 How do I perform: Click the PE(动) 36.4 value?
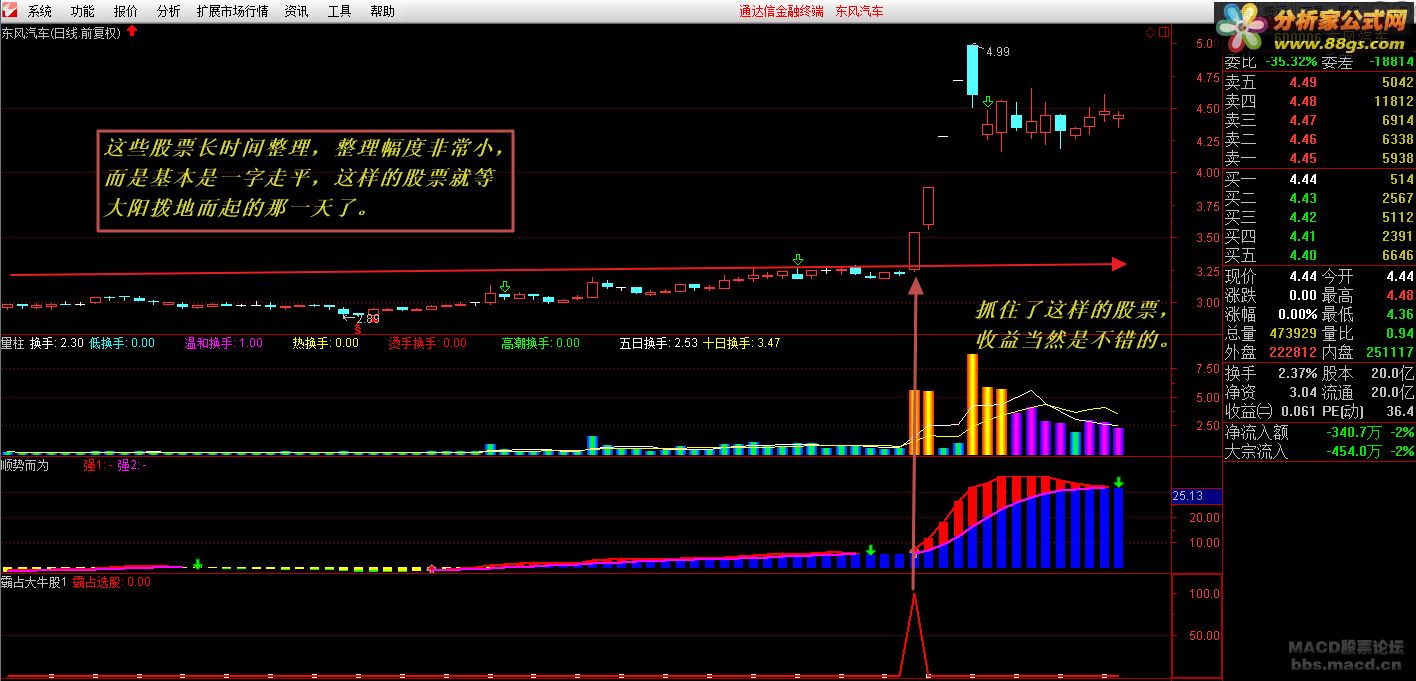pos(1400,411)
